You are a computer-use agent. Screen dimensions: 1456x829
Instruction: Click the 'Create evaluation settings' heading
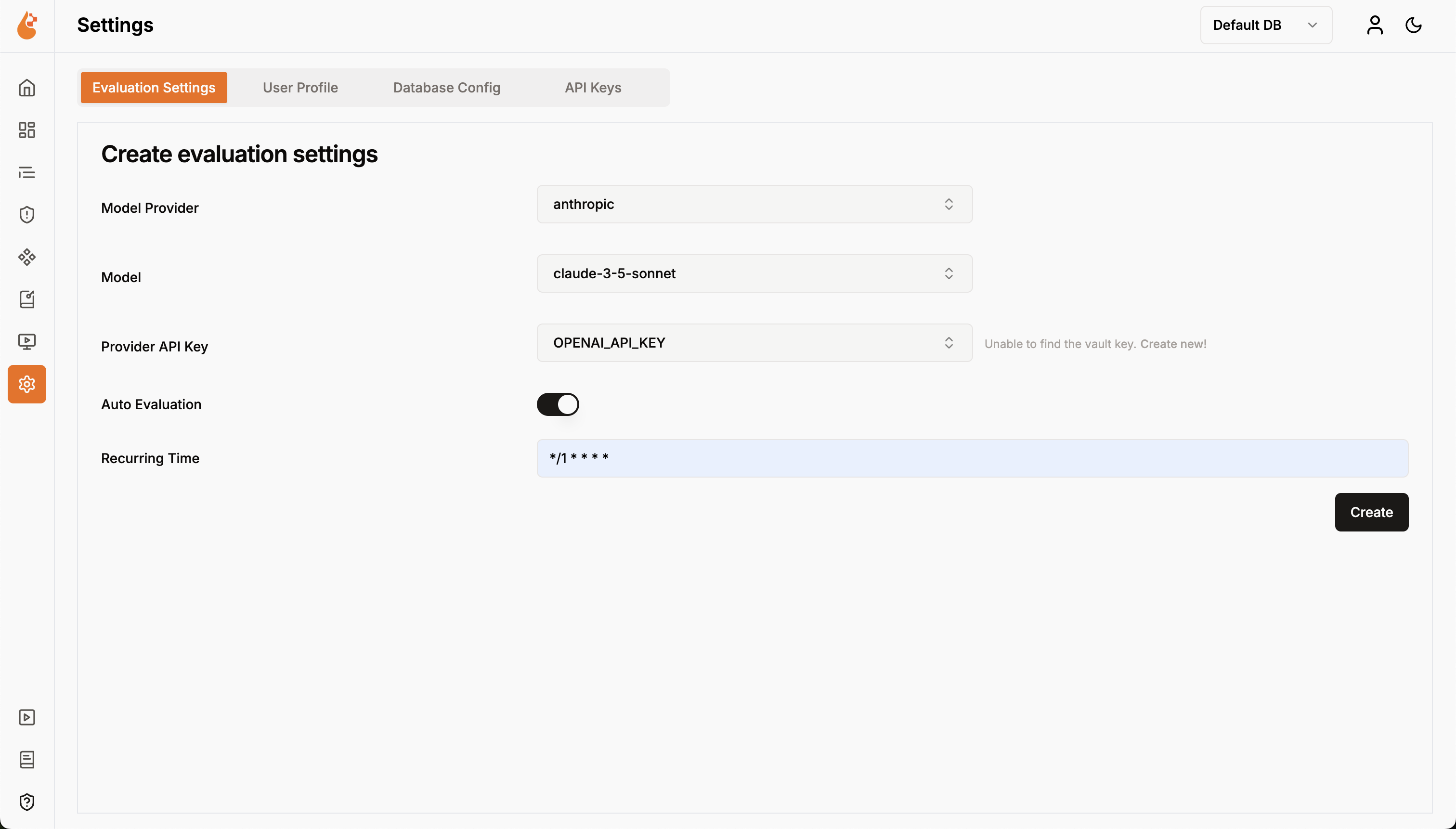click(239, 155)
